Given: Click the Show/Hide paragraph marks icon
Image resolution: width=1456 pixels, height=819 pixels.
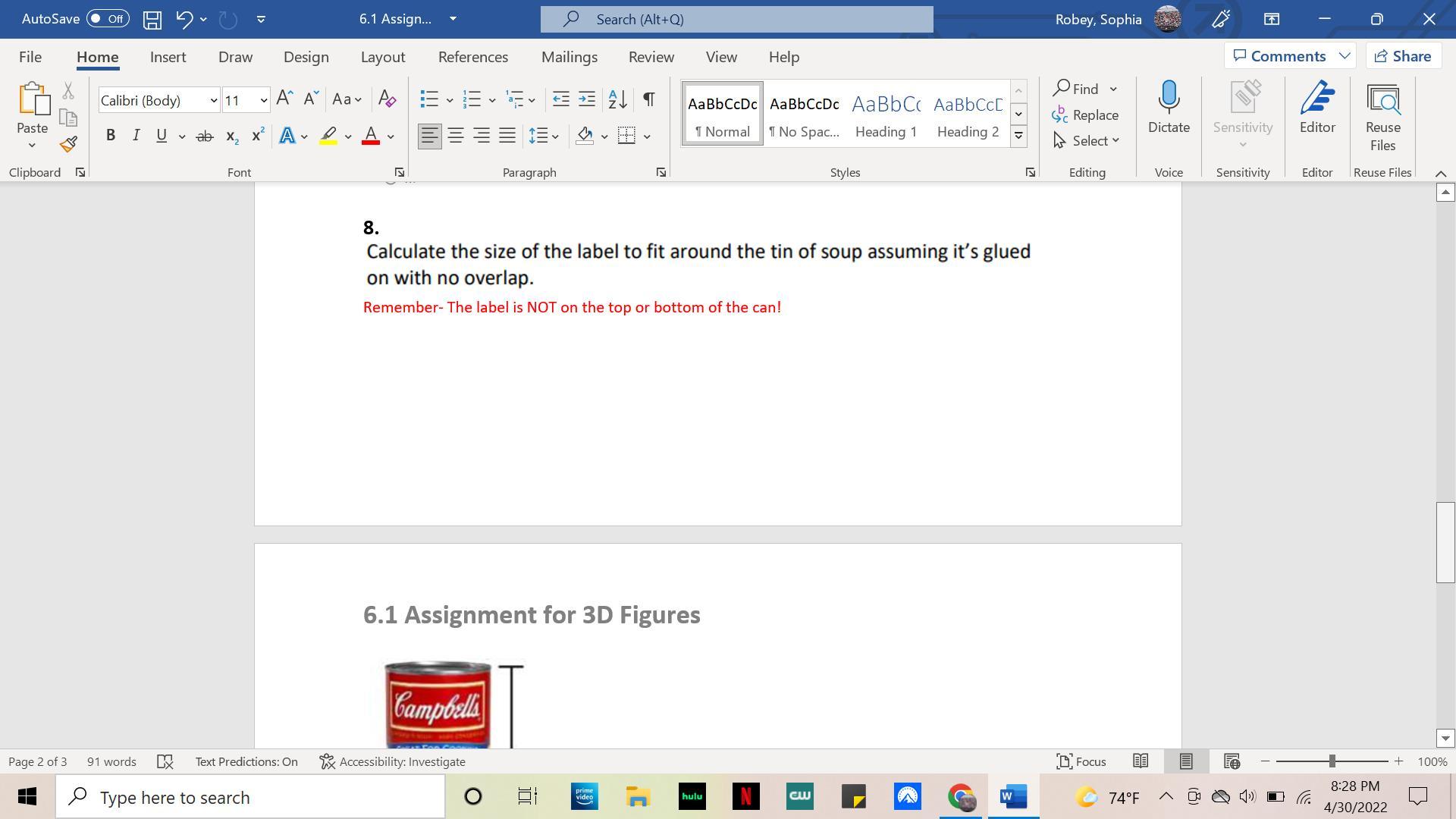Looking at the screenshot, I should 649,99.
